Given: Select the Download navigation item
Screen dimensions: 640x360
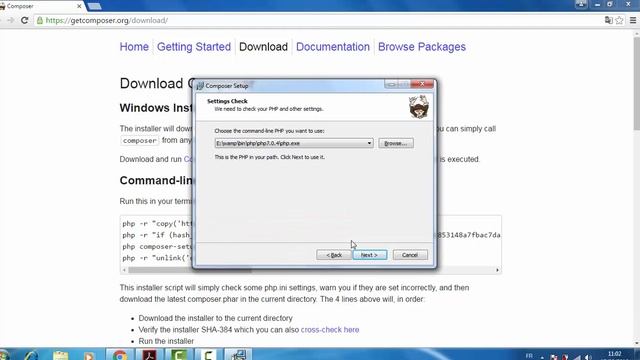Looking at the screenshot, I should [263, 47].
